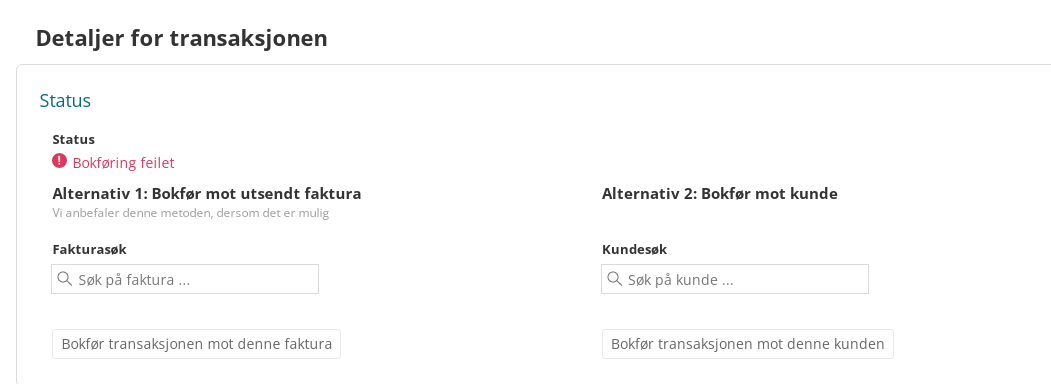Screen dimensions: 1051x384
Task: Select the Alternativ 1 heading
Action: pyautogui.click(x=206, y=194)
